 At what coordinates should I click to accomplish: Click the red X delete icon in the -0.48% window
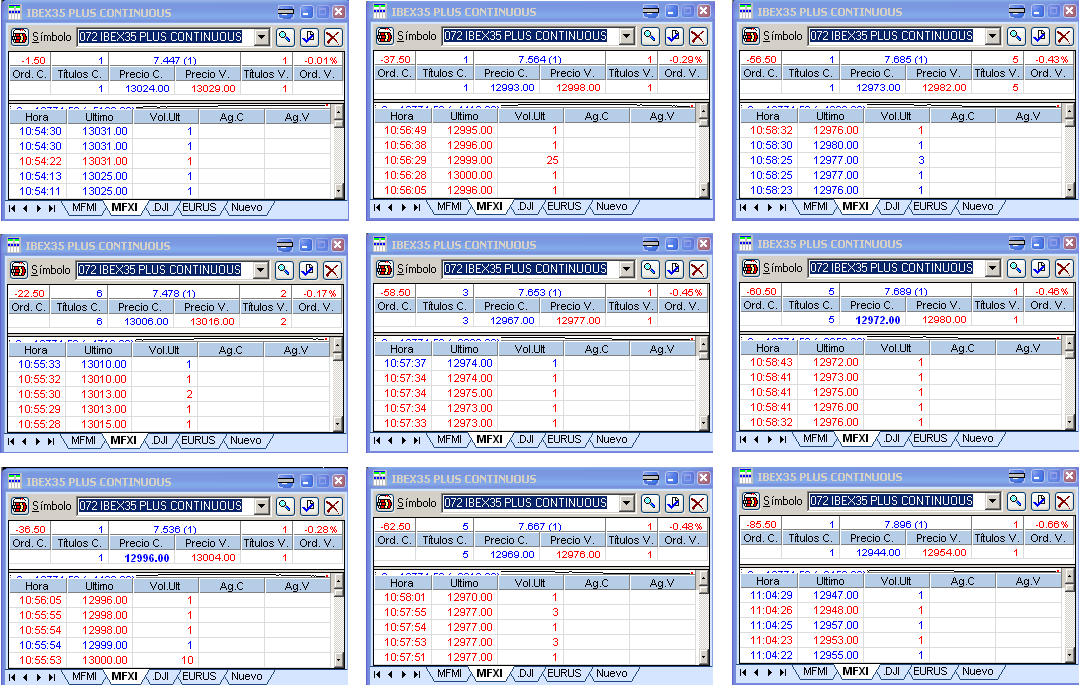[x=698, y=503]
